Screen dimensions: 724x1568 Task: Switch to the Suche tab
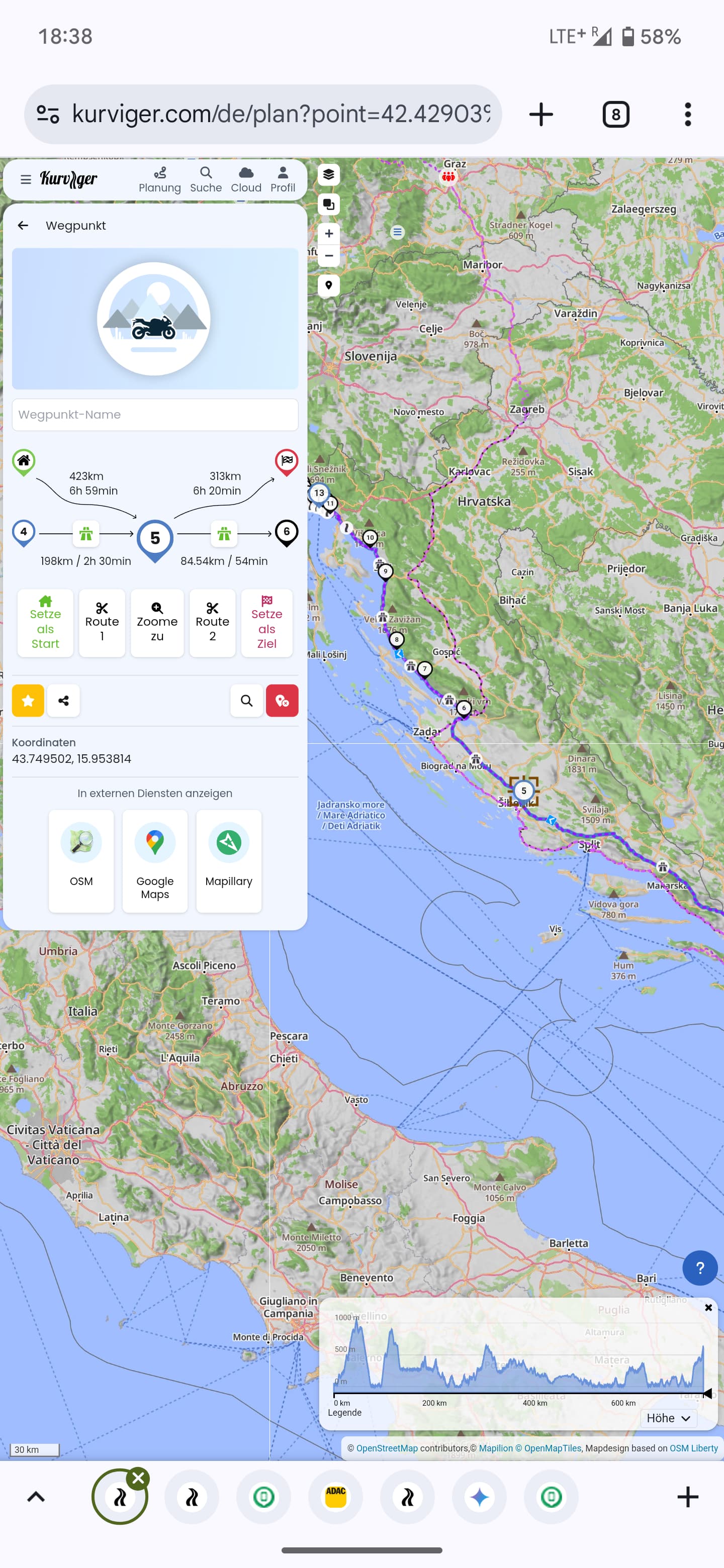coord(206,179)
